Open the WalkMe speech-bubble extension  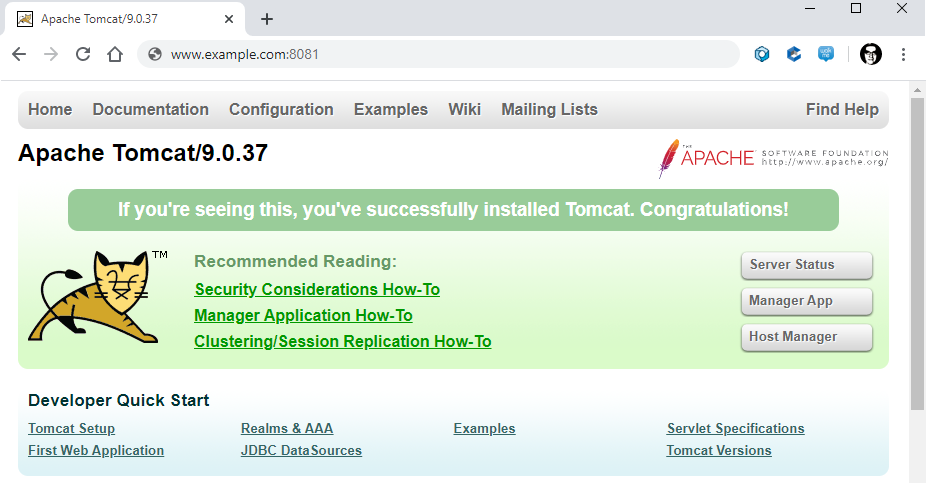click(x=826, y=54)
